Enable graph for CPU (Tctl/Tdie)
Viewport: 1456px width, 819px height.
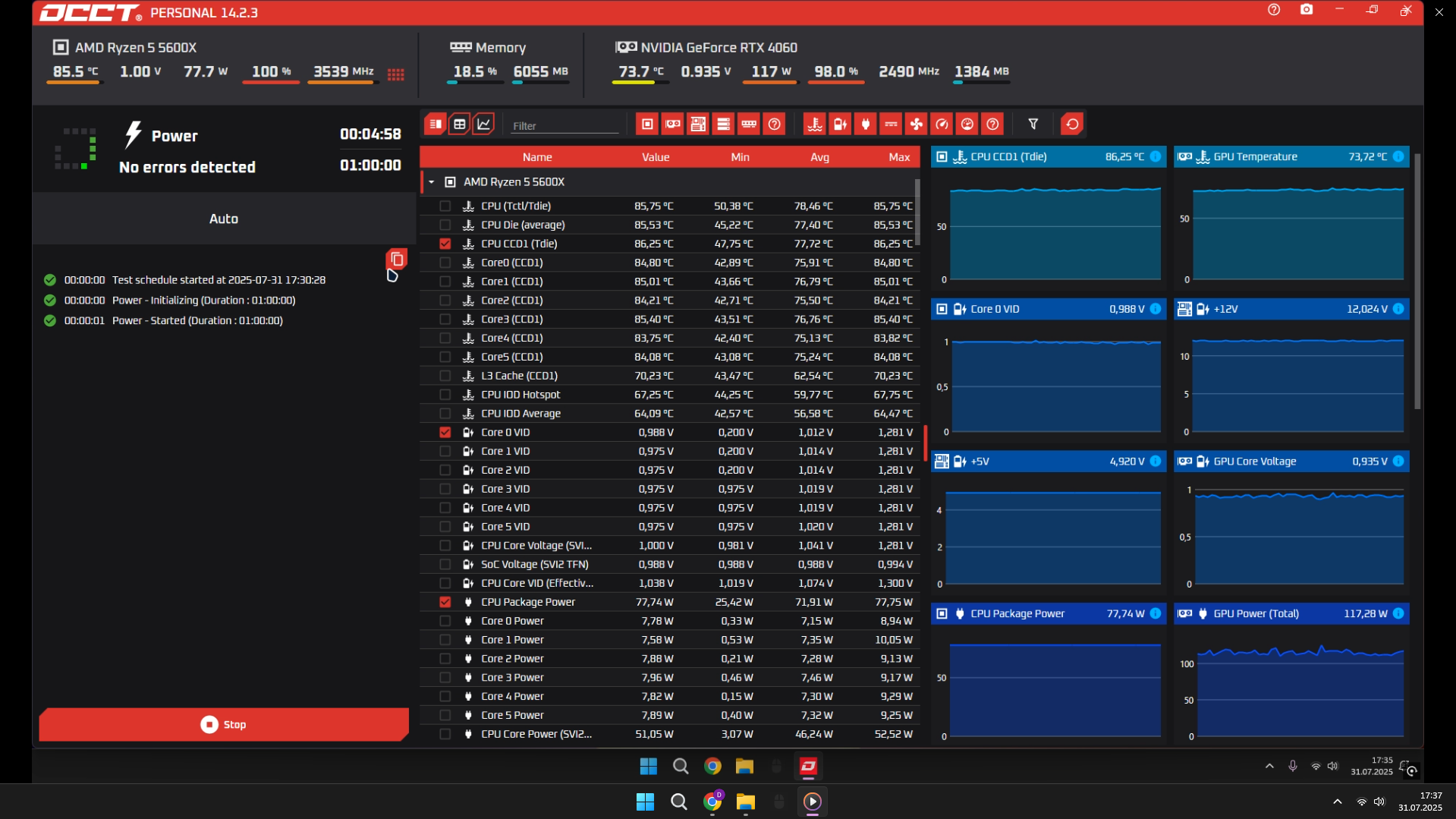[x=445, y=206]
